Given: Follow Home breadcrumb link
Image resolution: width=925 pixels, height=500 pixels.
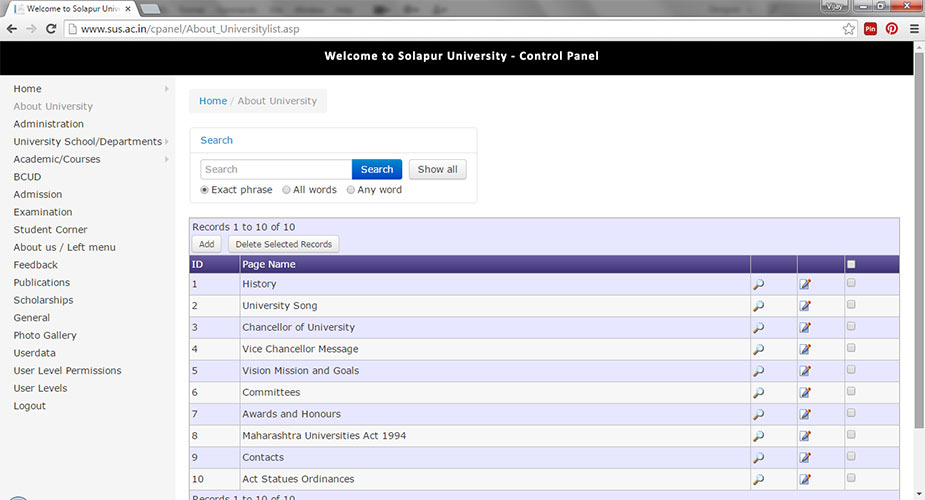Looking at the screenshot, I should coord(213,101).
